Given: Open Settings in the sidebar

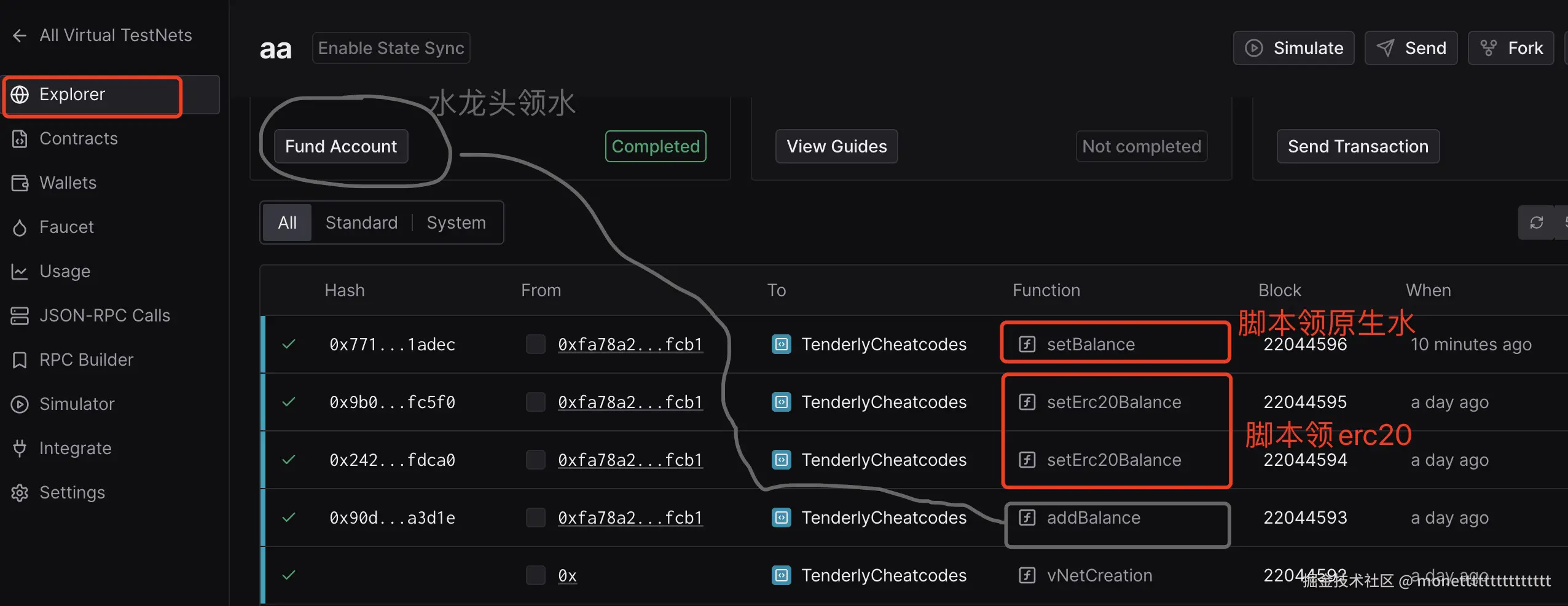Looking at the screenshot, I should click(72, 493).
